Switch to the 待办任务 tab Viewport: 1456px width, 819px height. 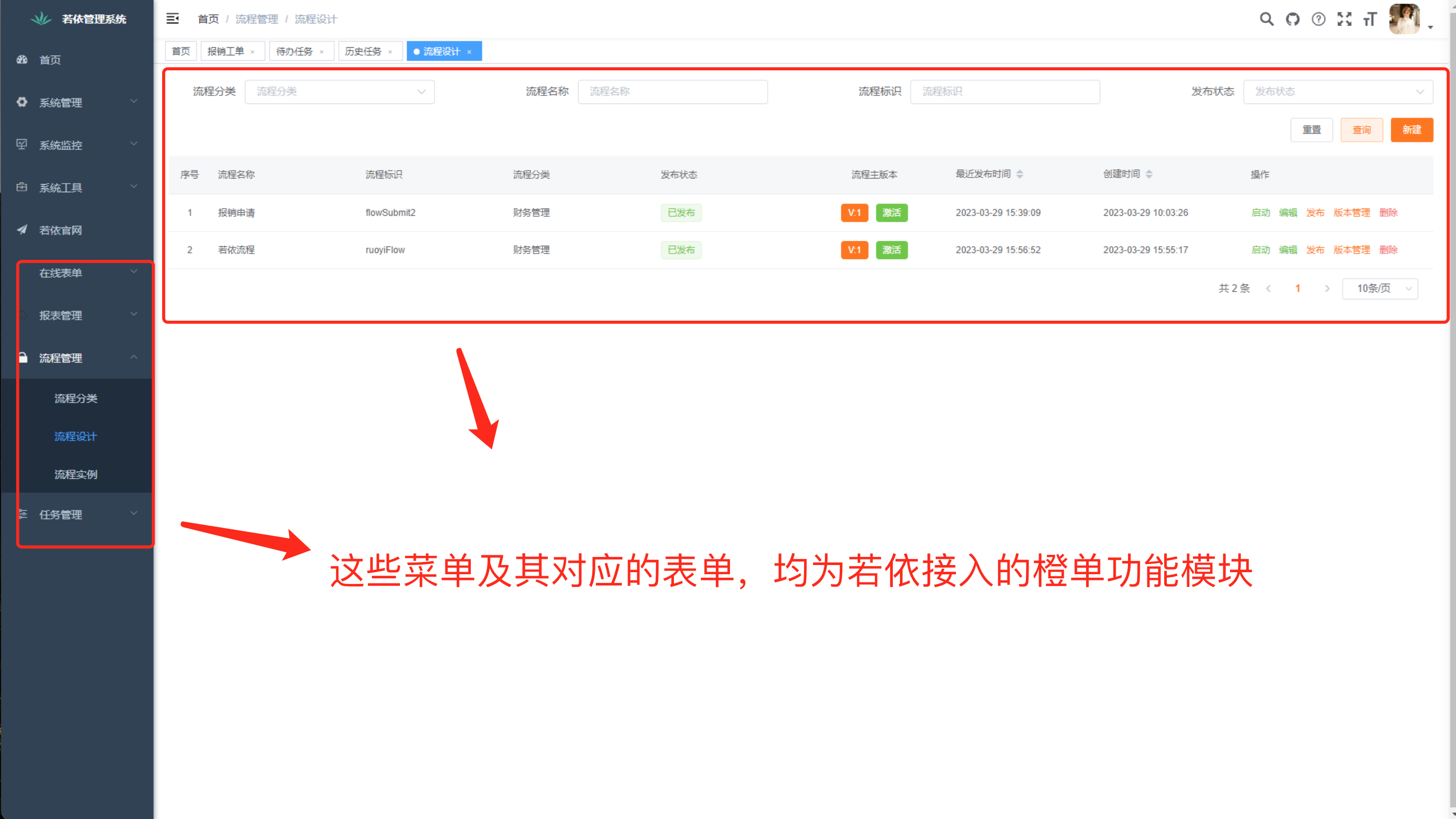294,52
